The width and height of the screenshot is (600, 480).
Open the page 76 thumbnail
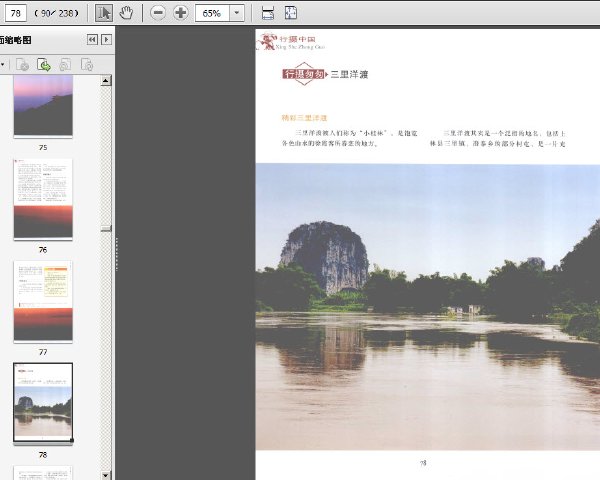[43, 199]
